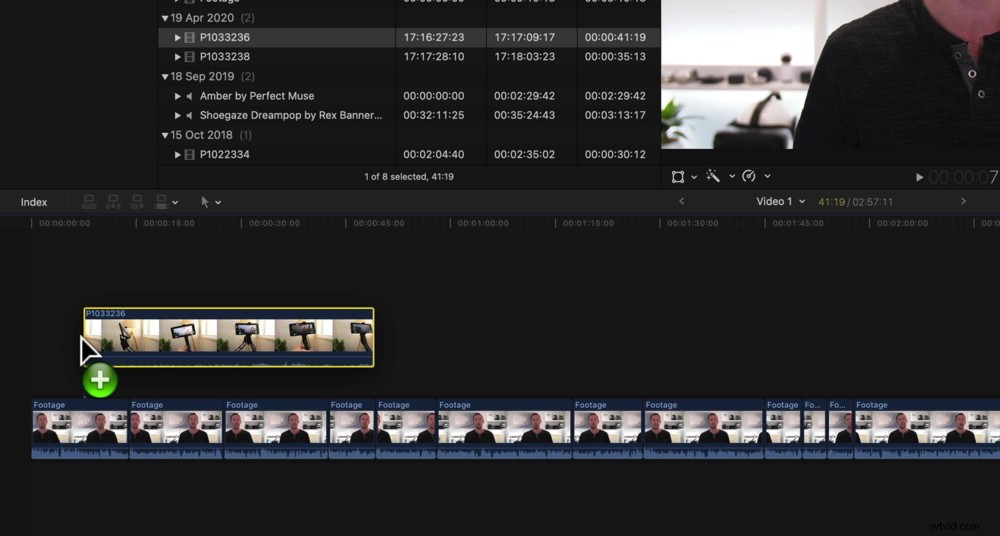Viewport: 1000px width, 536px height.
Task: Click the 00:02:04:40 start time cell
Action: click(434, 154)
